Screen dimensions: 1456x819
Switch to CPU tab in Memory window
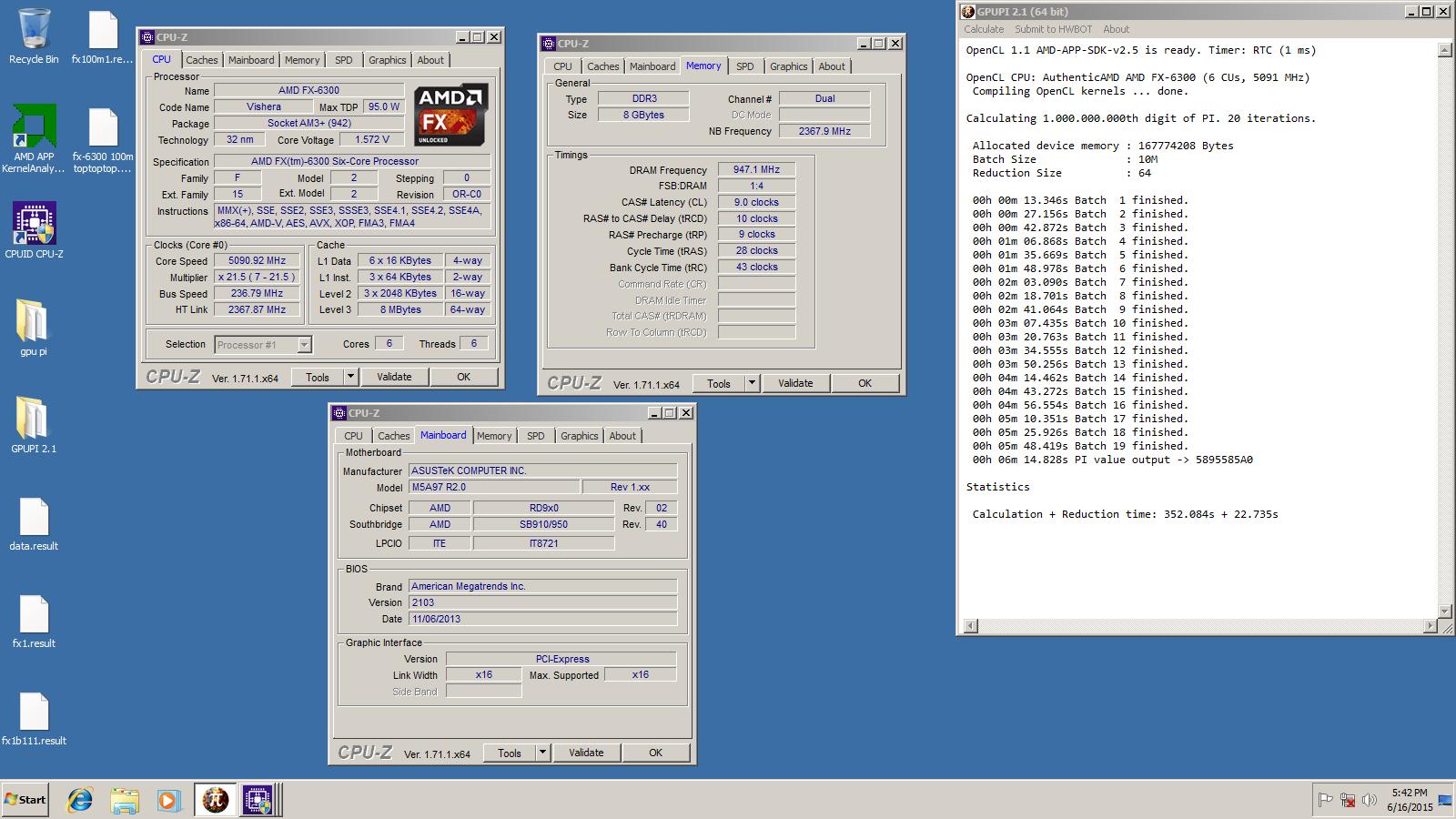[x=562, y=66]
